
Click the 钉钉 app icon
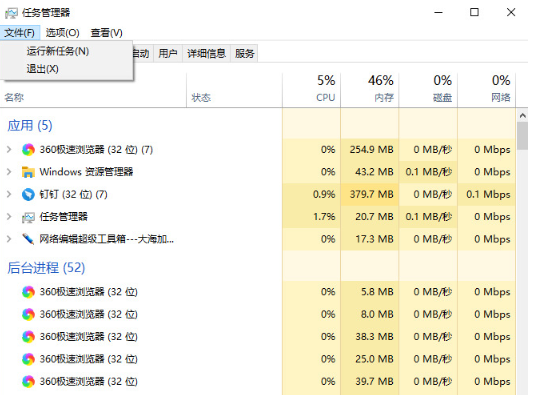28,194
